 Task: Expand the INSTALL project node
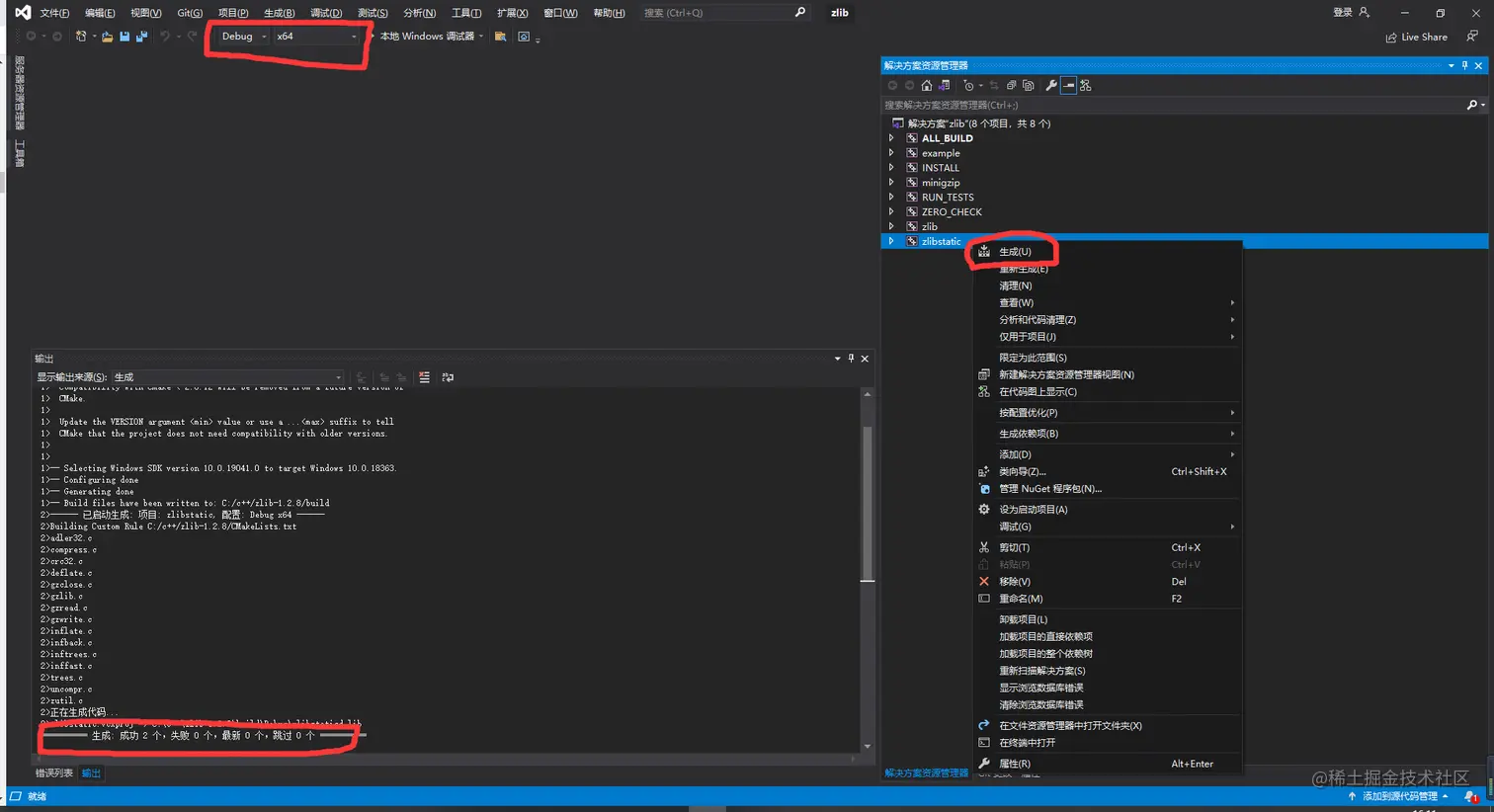[x=891, y=168]
